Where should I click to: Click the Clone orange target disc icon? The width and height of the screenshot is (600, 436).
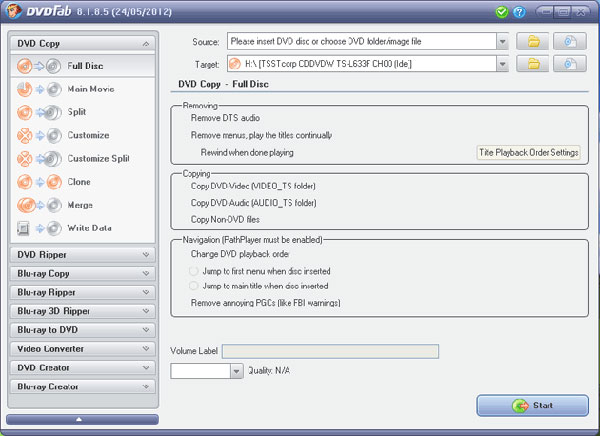pos(54,182)
